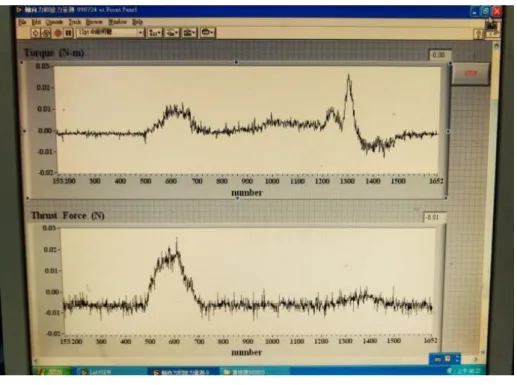Click the Thrust Force chart plot area
The width and height of the screenshot is (517, 385).
249,281
